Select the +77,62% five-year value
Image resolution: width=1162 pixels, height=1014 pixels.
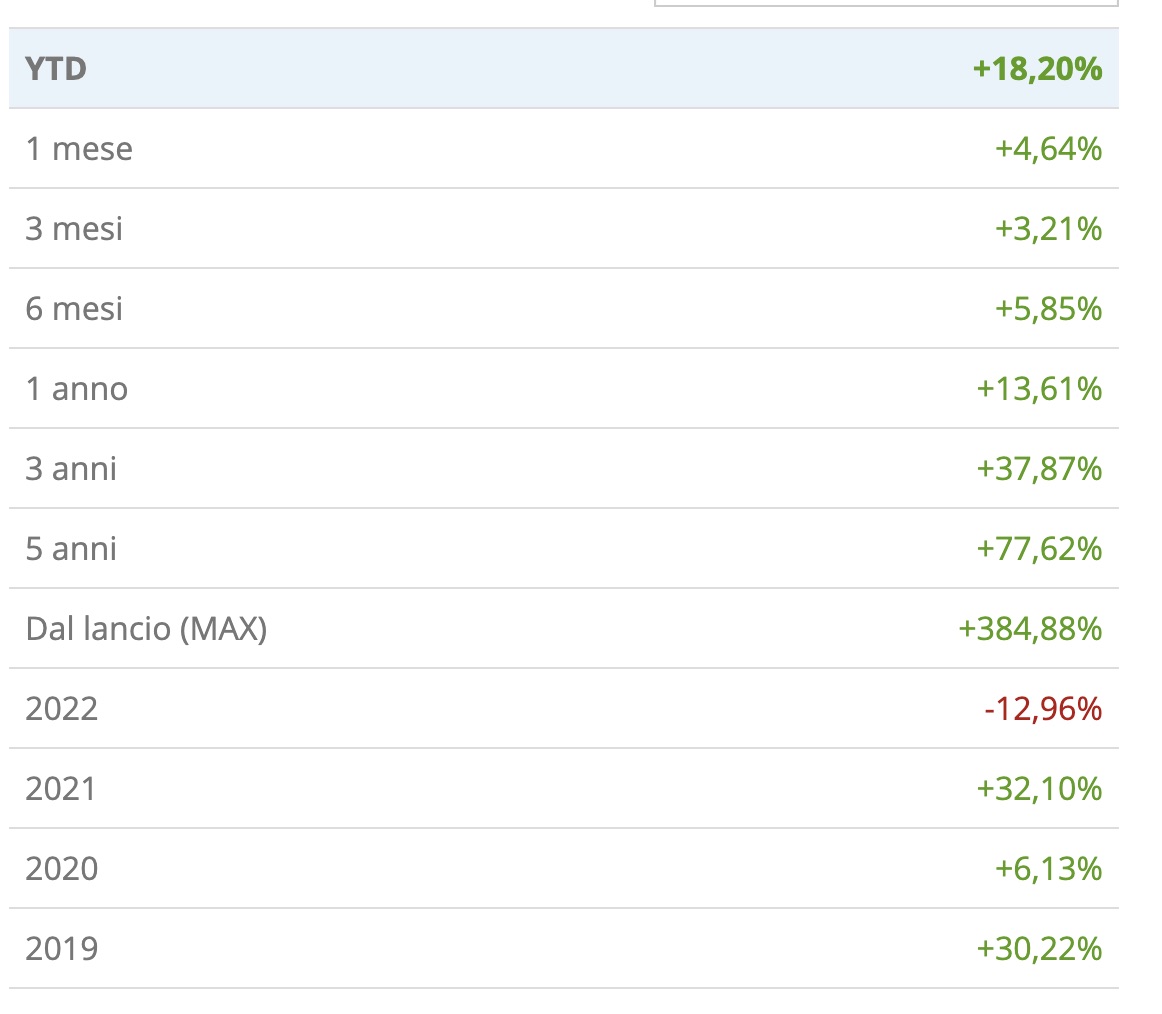1039,549
